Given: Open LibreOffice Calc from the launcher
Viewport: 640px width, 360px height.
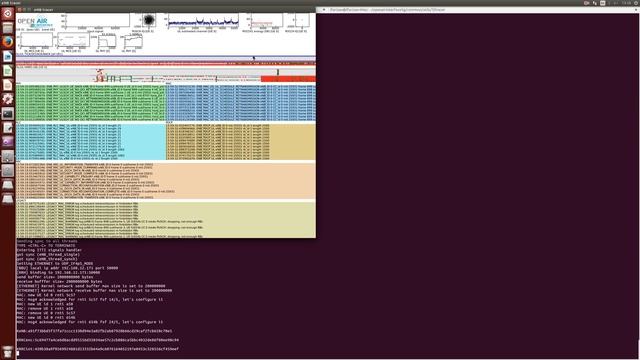Looking at the screenshot, I should click(x=7, y=71).
